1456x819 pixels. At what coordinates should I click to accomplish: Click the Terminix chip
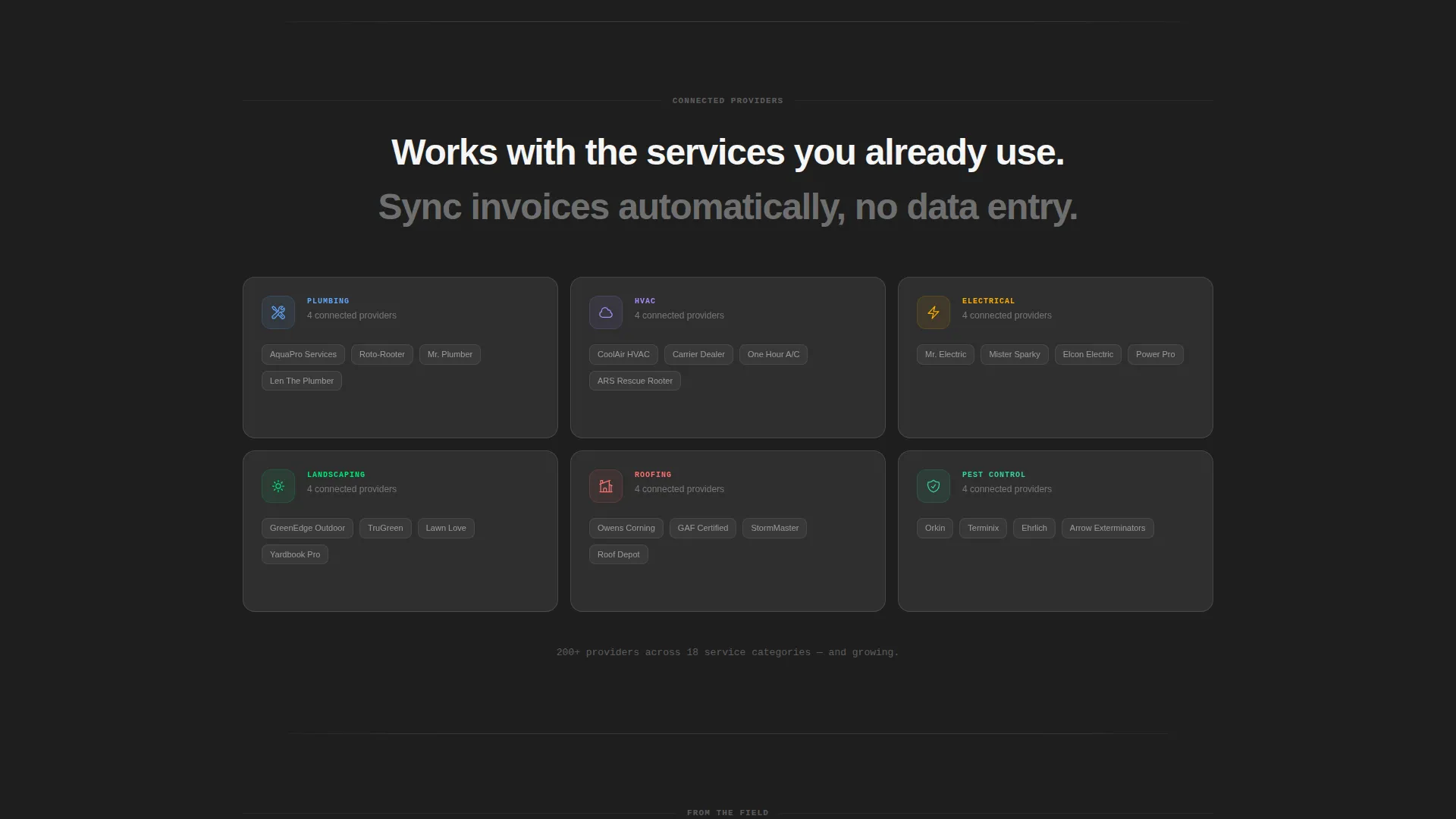pyautogui.click(x=984, y=528)
